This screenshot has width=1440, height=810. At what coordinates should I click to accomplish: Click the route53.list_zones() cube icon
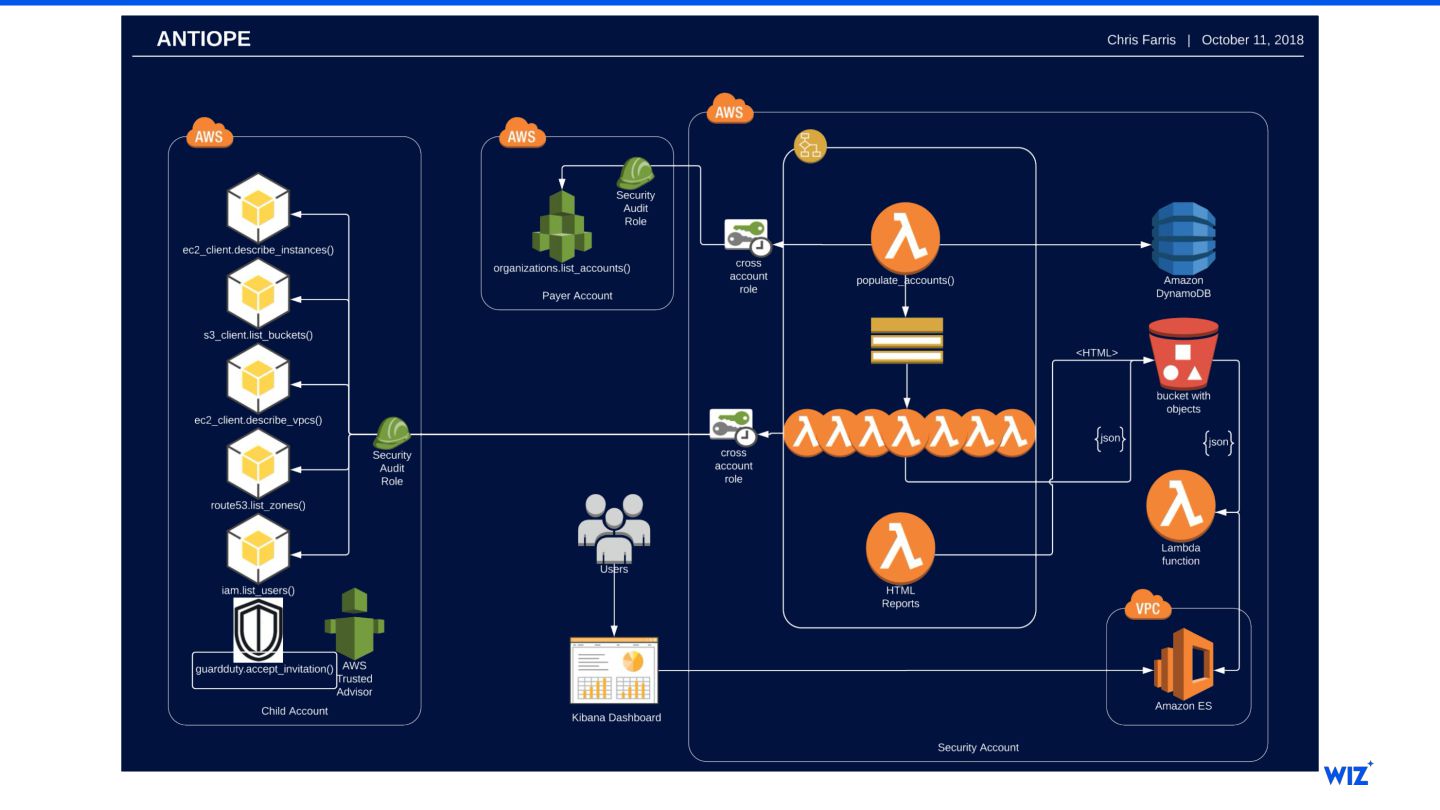click(258, 464)
